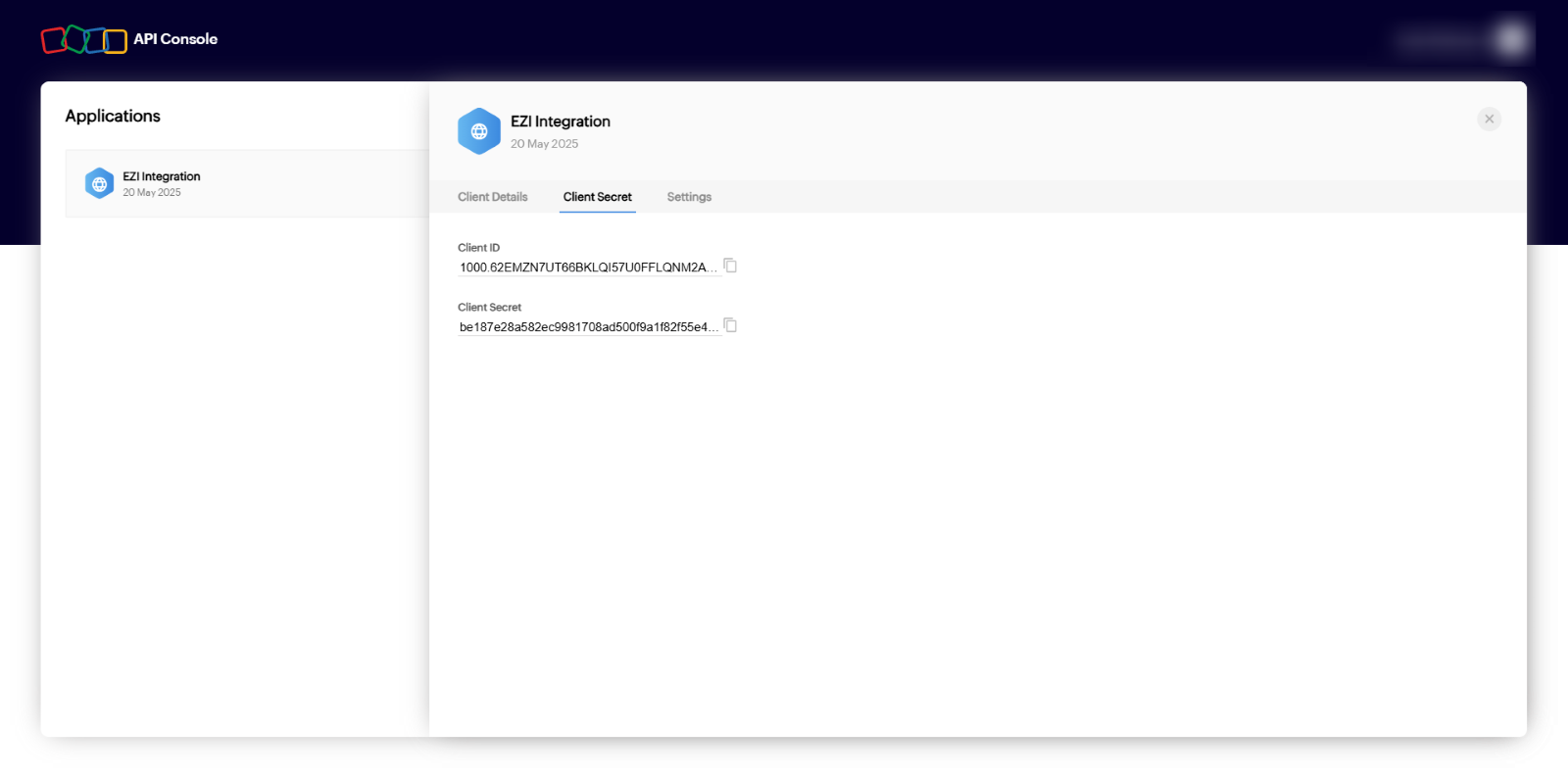Copy the Client ID to clipboard

click(x=730, y=266)
